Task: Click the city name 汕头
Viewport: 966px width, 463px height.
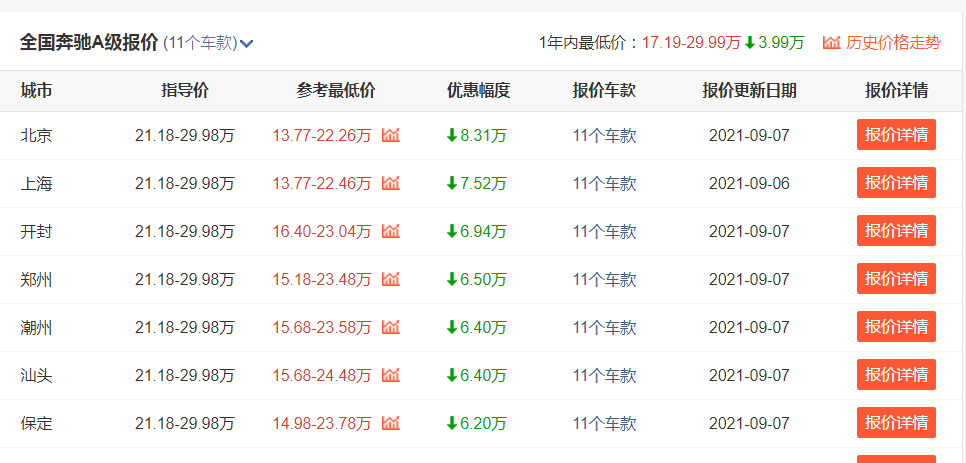Action: click(x=36, y=376)
